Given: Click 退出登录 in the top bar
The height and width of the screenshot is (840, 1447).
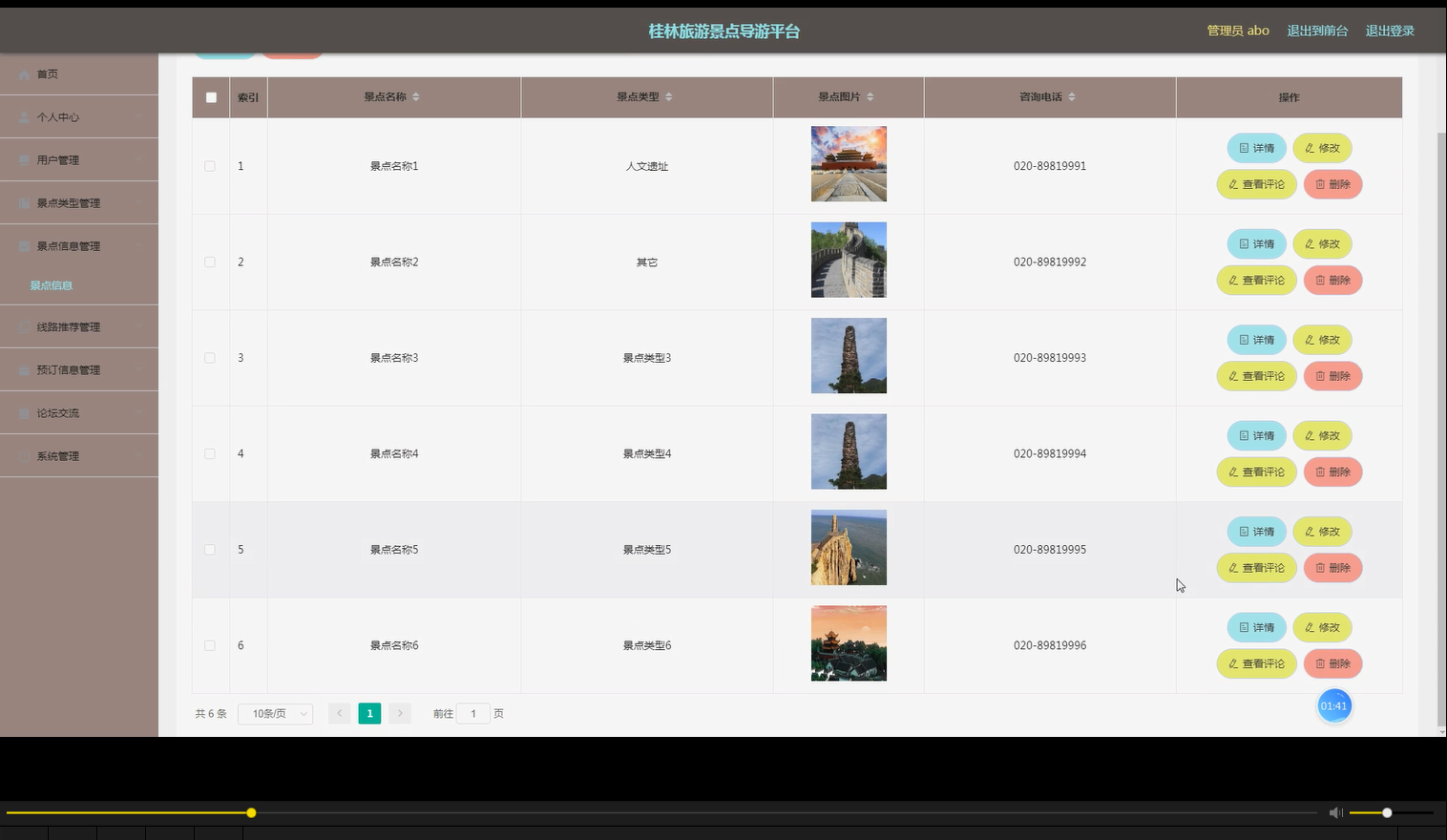Looking at the screenshot, I should click(x=1390, y=30).
